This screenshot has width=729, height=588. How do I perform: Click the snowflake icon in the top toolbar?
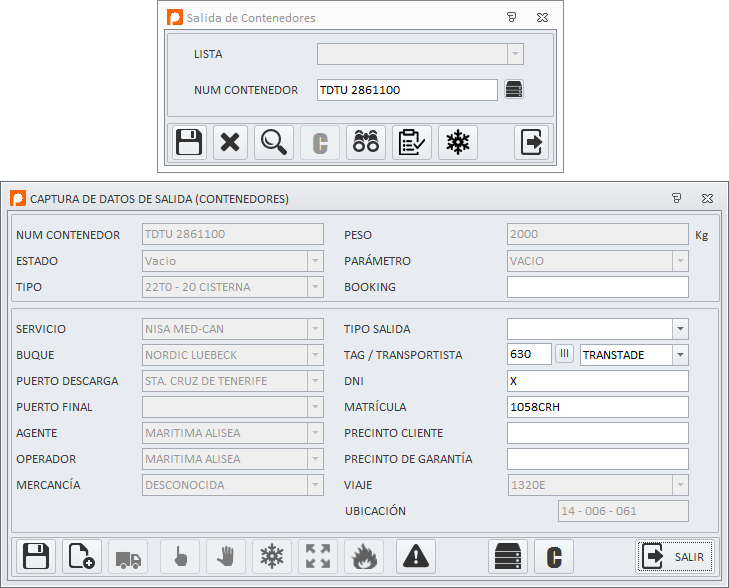pyautogui.click(x=457, y=143)
